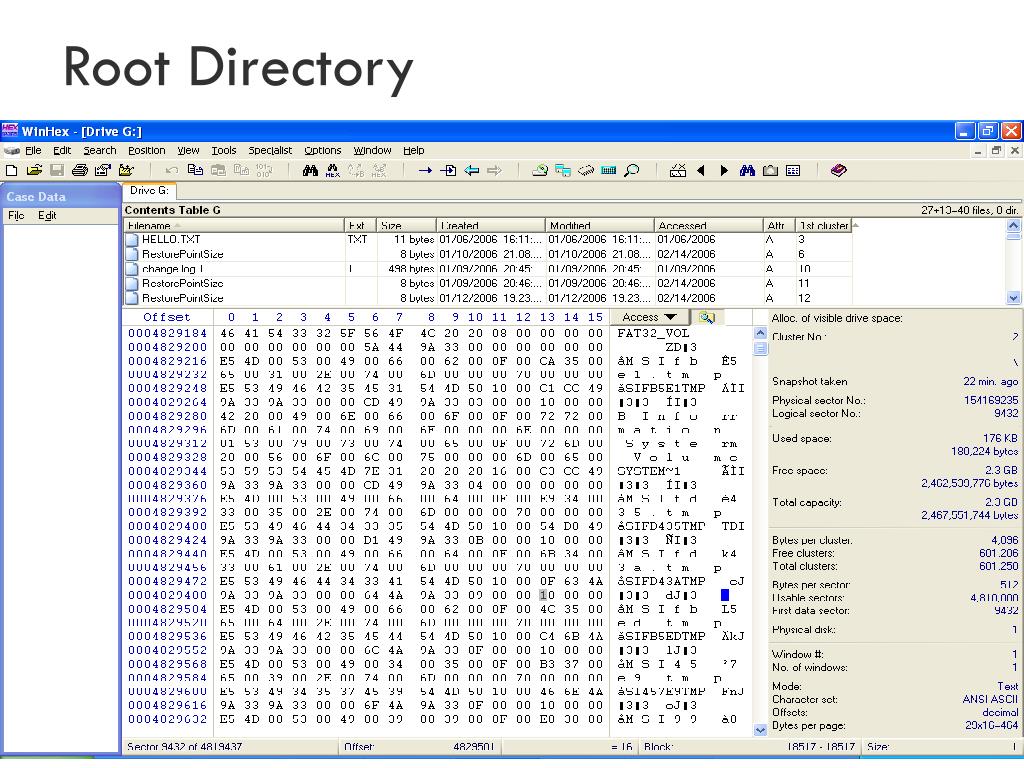Sort by Modified column header
The height and width of the screenshot is (768, 1024).
[x=599, y=225]
